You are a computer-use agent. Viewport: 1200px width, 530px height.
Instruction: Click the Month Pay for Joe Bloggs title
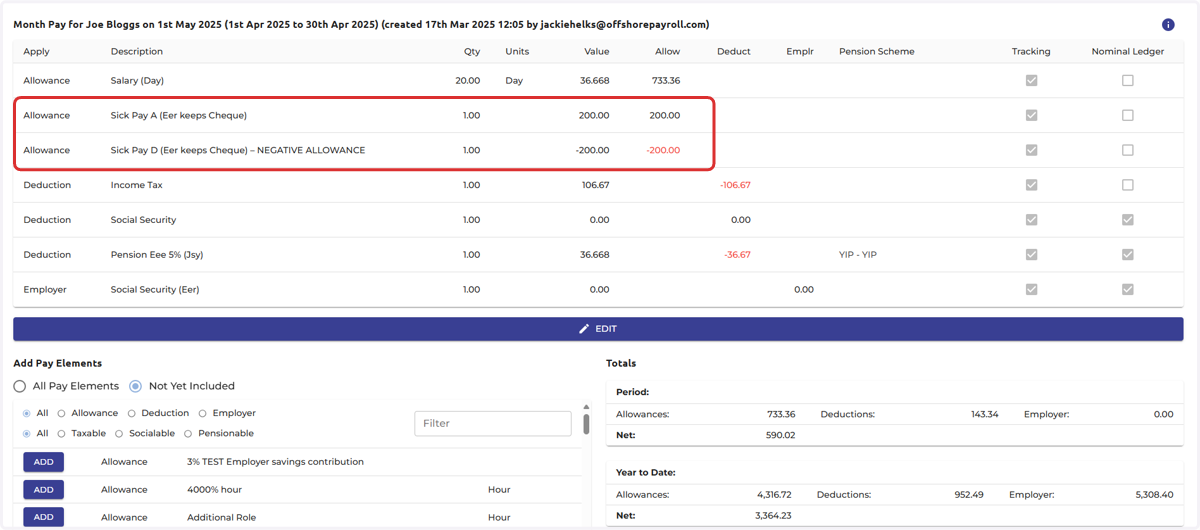pos(361,24)
